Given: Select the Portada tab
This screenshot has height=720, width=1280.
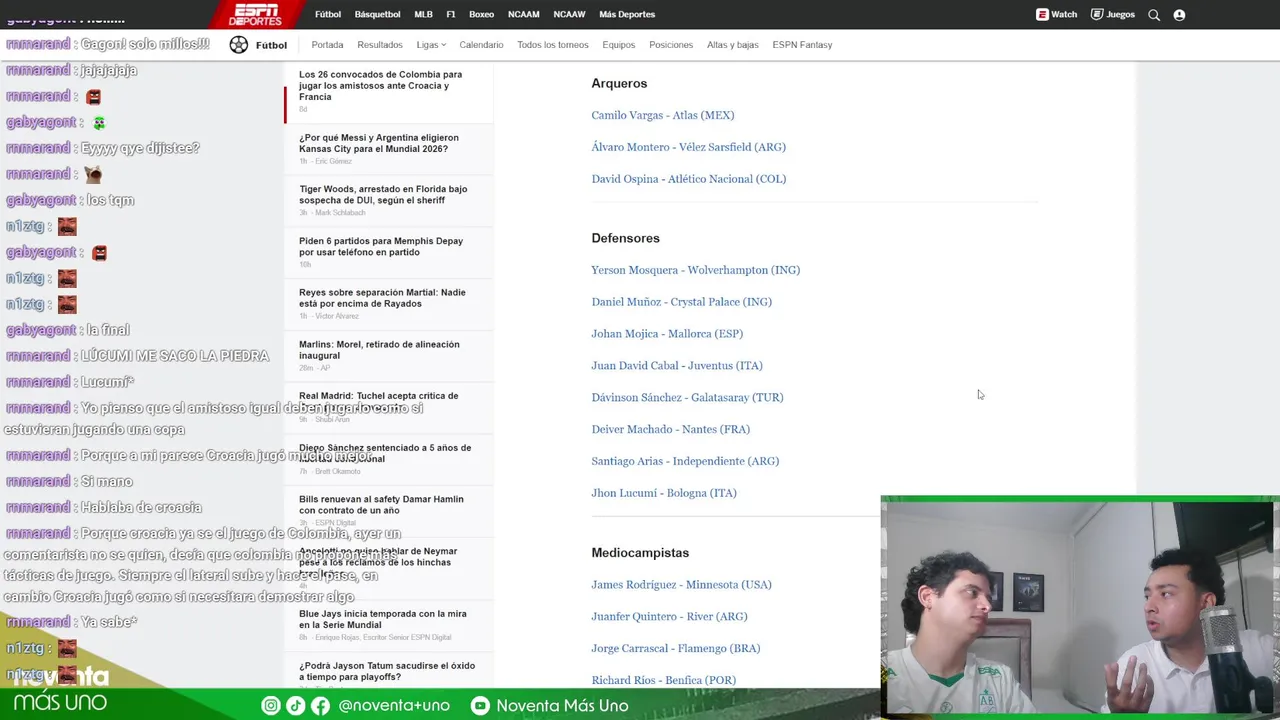Looking at the screenshot, I should (x=327, y=45).
